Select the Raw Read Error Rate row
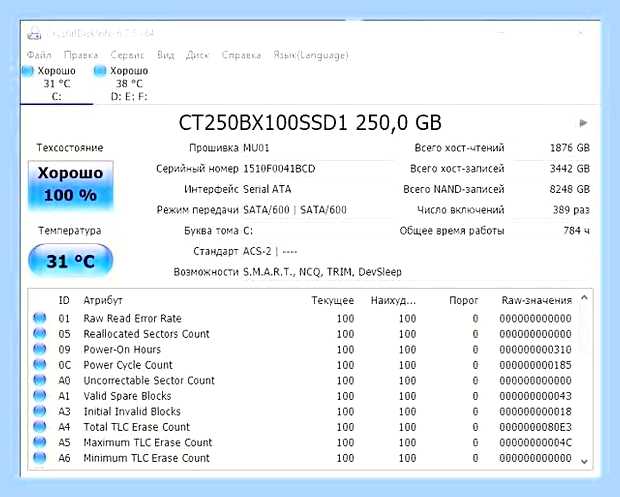 point(303,318)
